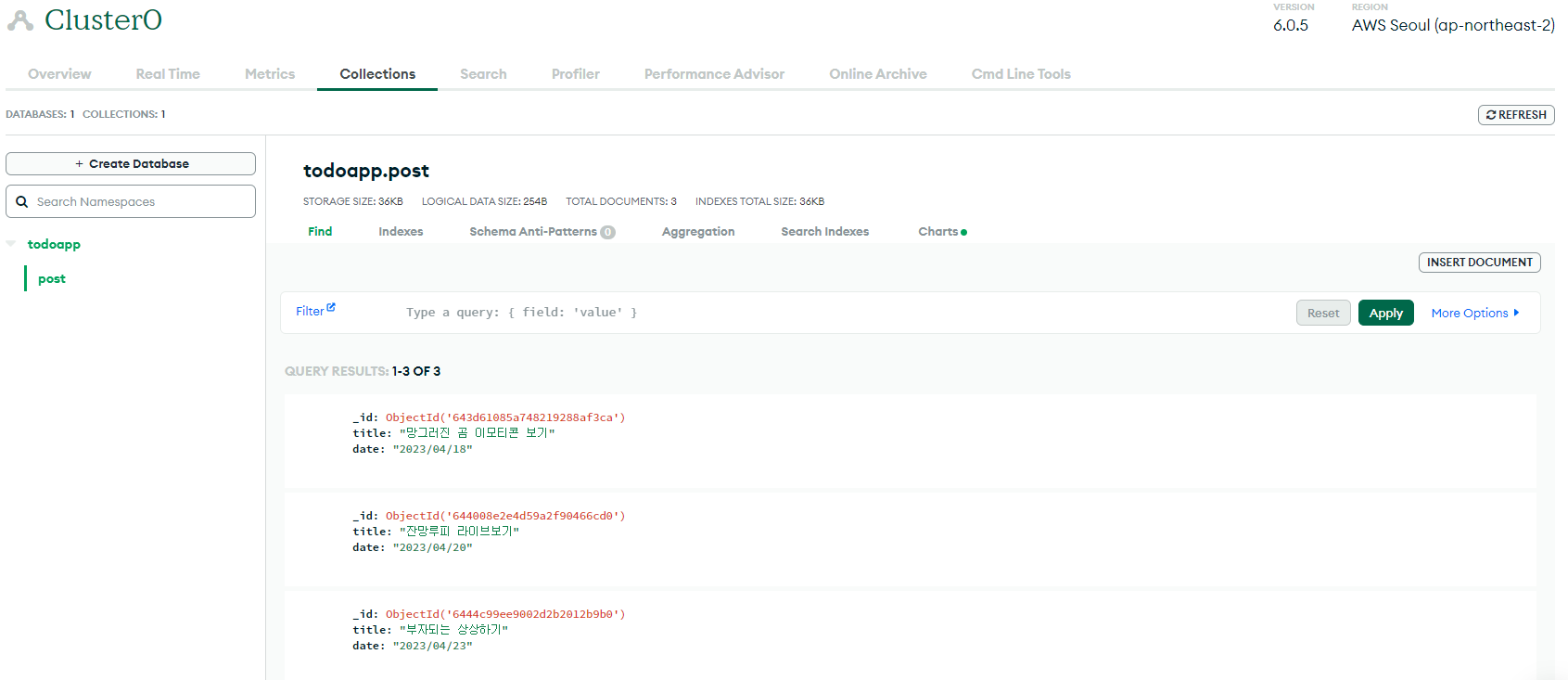Screen dimensions: 1568x680
Task: Focus the Search Namespaces field
Action: click(131, 201)
